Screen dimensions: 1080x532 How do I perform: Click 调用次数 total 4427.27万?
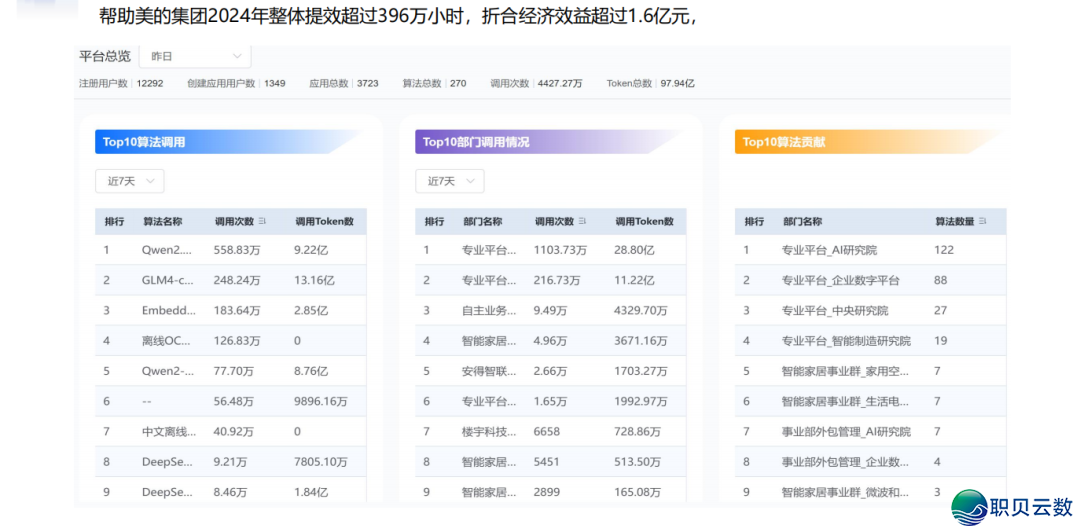point(558,83)
